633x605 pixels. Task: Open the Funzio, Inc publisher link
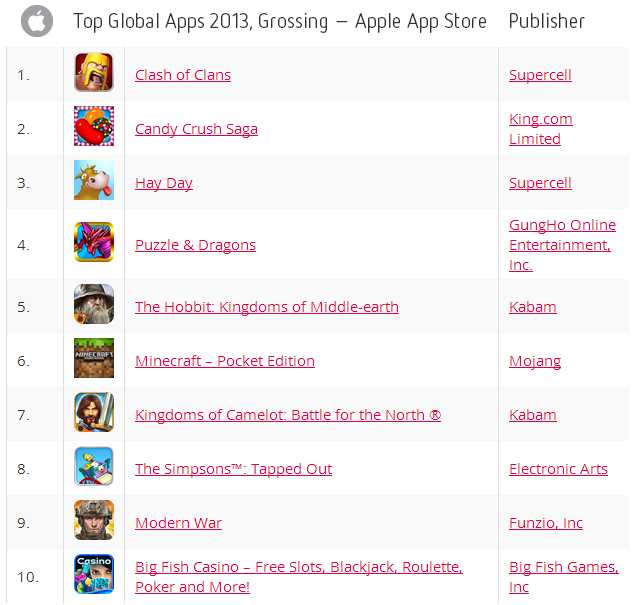pyautogui.click(x=546, y=523)
